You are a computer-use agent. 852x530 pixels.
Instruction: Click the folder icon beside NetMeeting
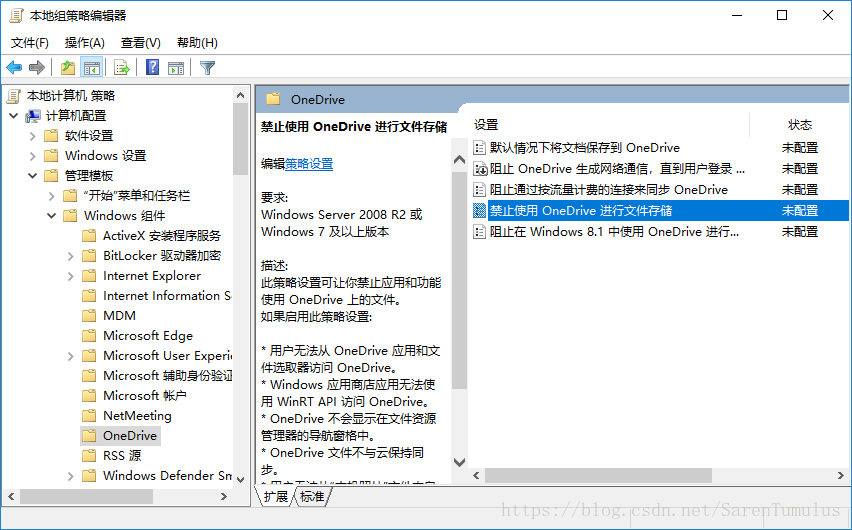point(89,416)
